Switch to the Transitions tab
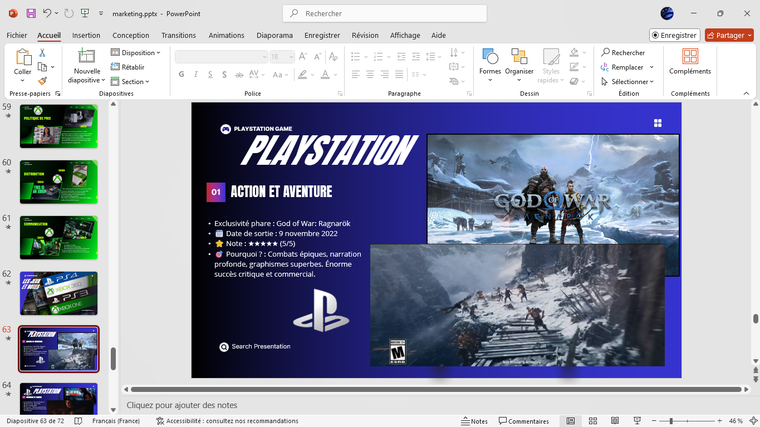 pos(178,35)
